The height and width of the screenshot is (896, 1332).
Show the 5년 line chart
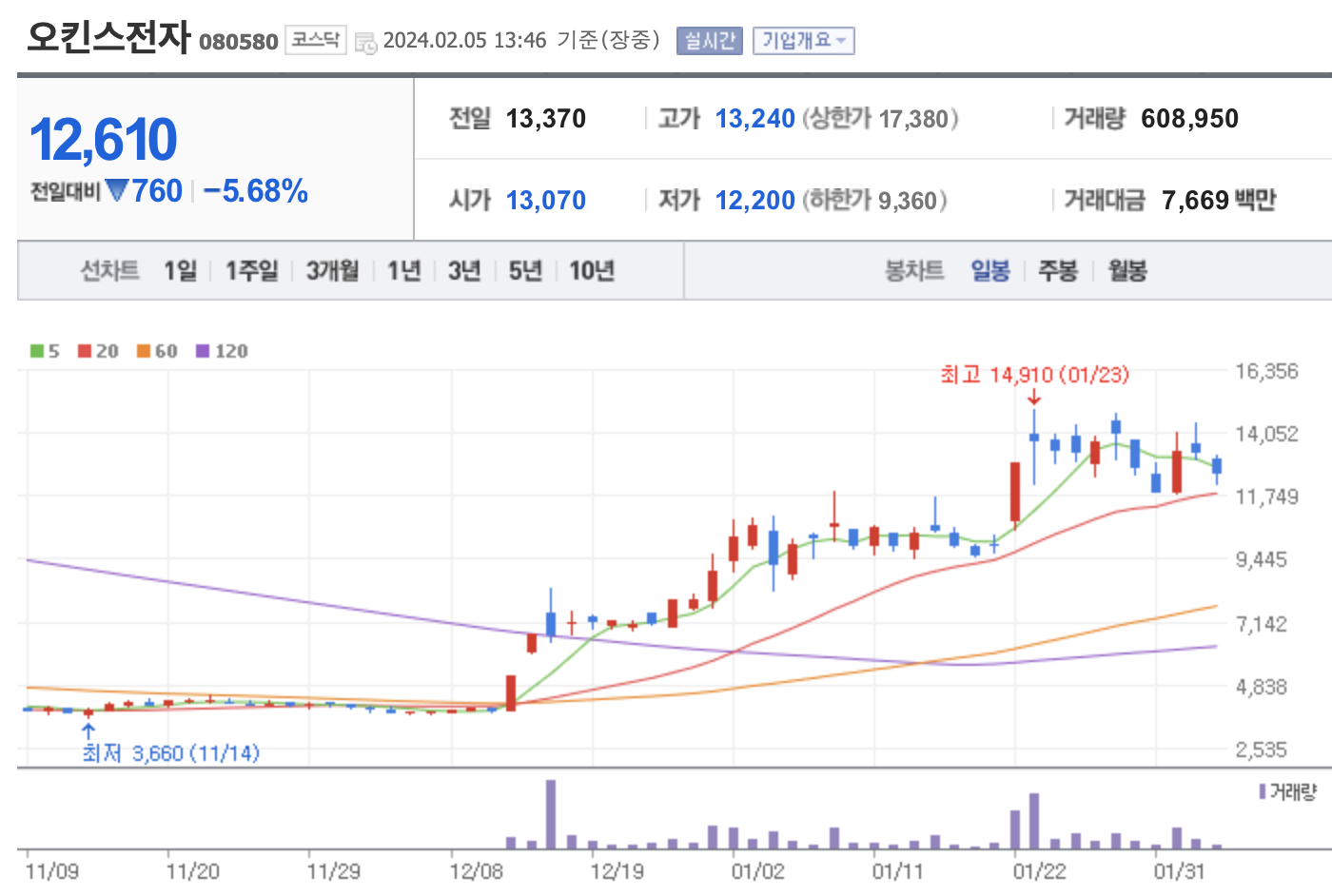click(525, 271)
